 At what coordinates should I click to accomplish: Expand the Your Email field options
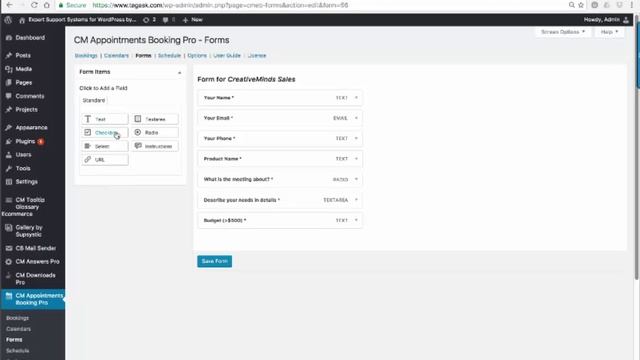click(x=356, y=118)
